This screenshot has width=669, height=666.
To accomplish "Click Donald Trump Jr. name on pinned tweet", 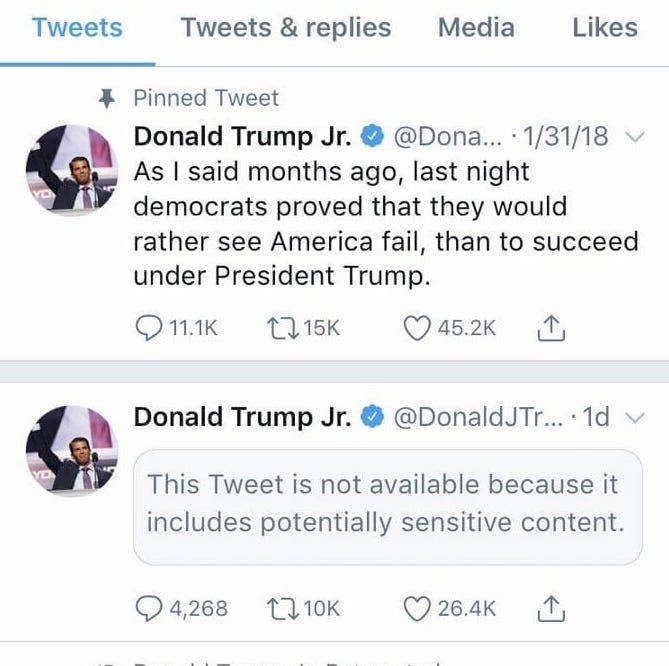I will [243, 136].
